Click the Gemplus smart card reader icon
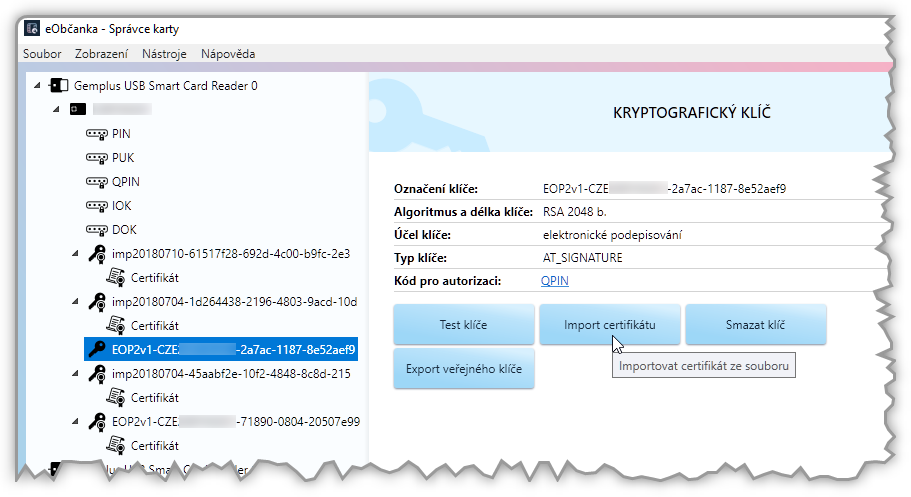Viewport: 911px width, 497px height. [x=58, y=86]
